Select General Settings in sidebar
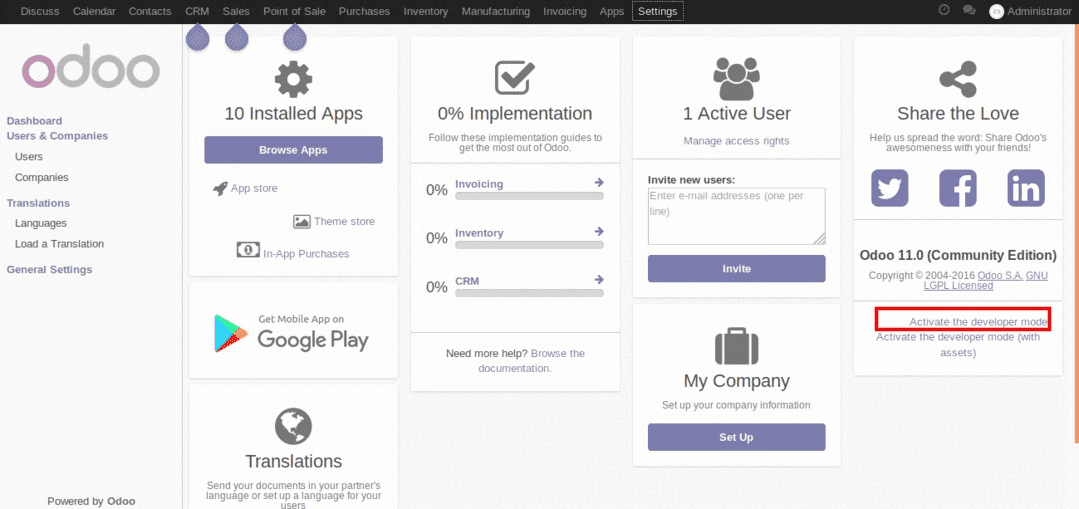This screenshot has height=509, width=1079. point(50,270)
